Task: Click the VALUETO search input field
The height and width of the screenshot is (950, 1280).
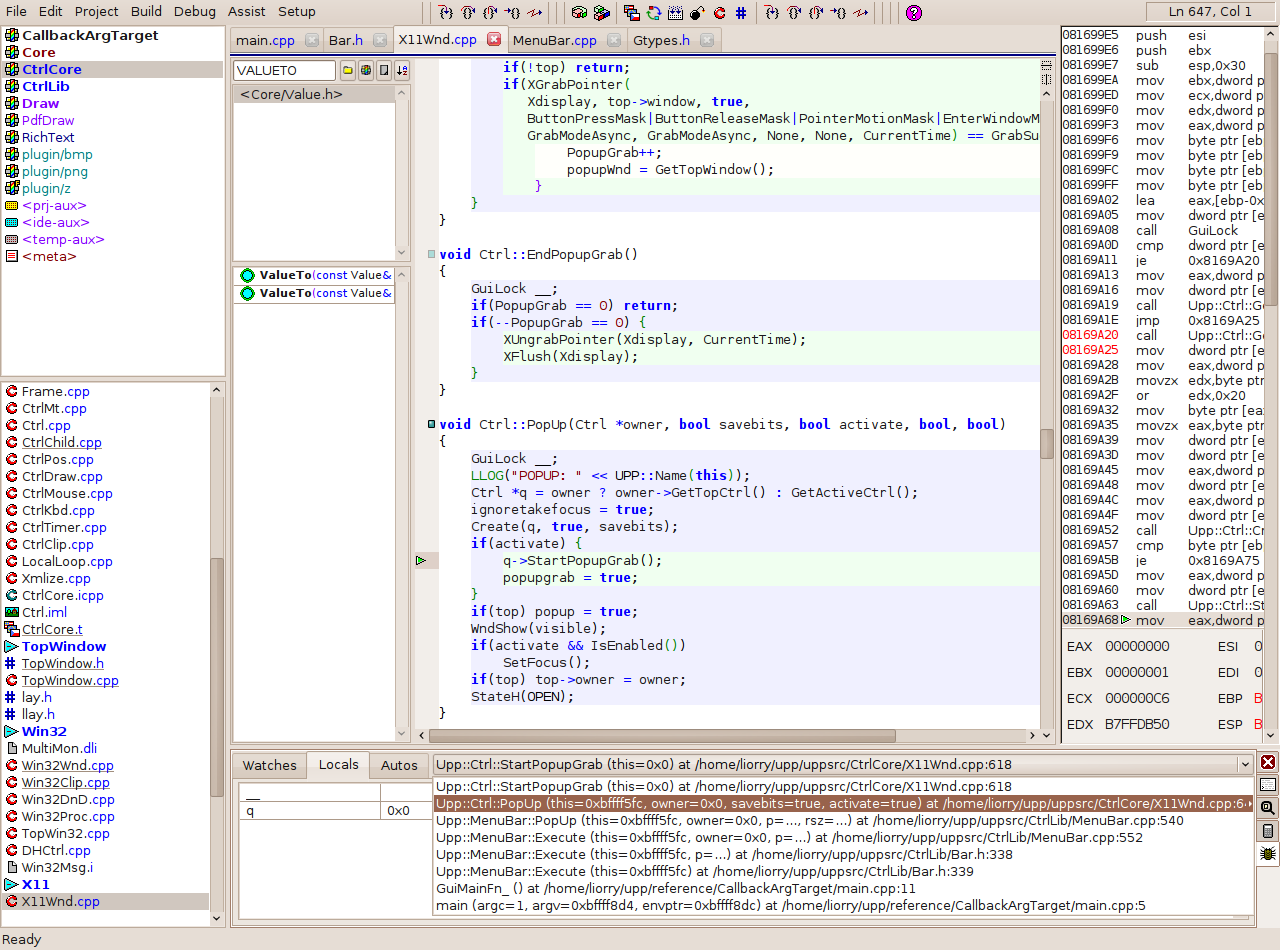Action: 284,70
